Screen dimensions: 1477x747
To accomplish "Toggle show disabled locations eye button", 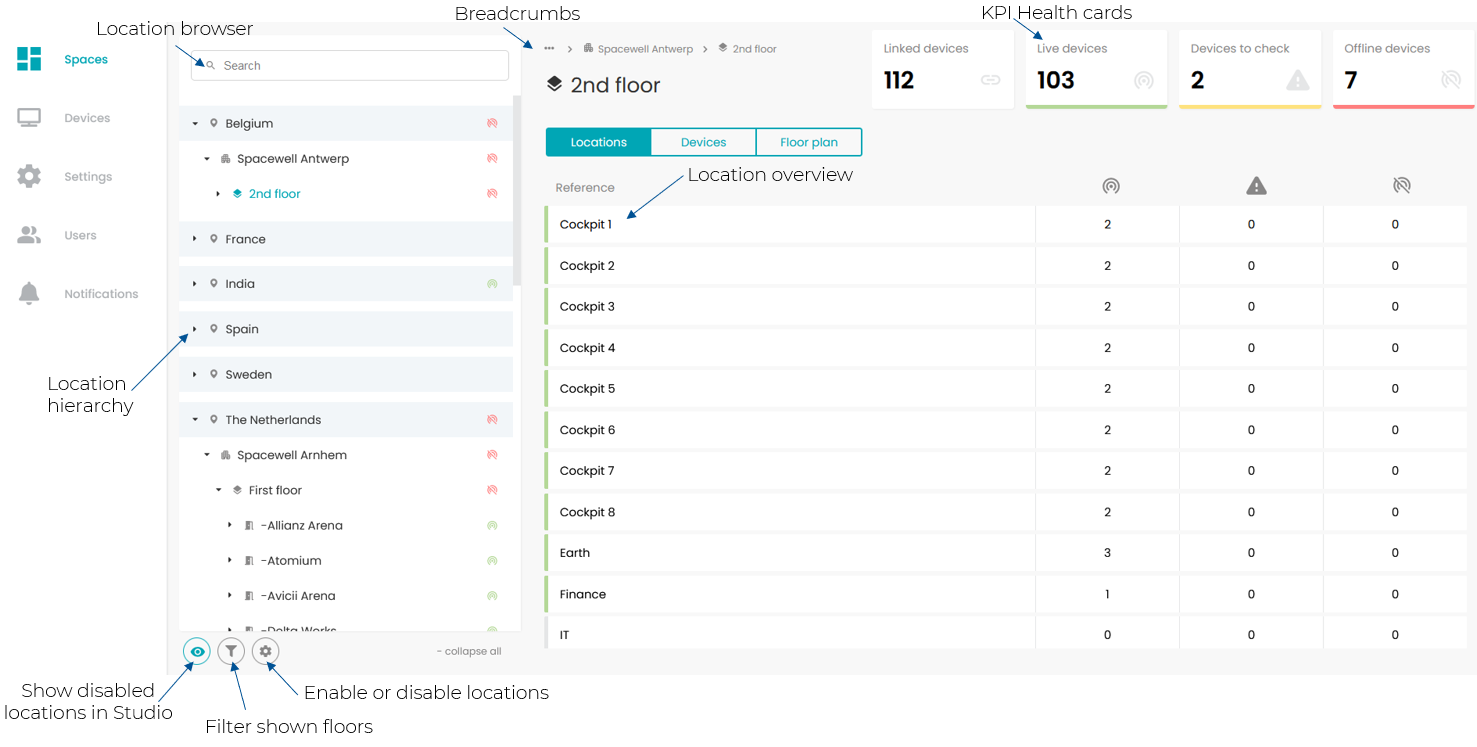I will 197,652.
